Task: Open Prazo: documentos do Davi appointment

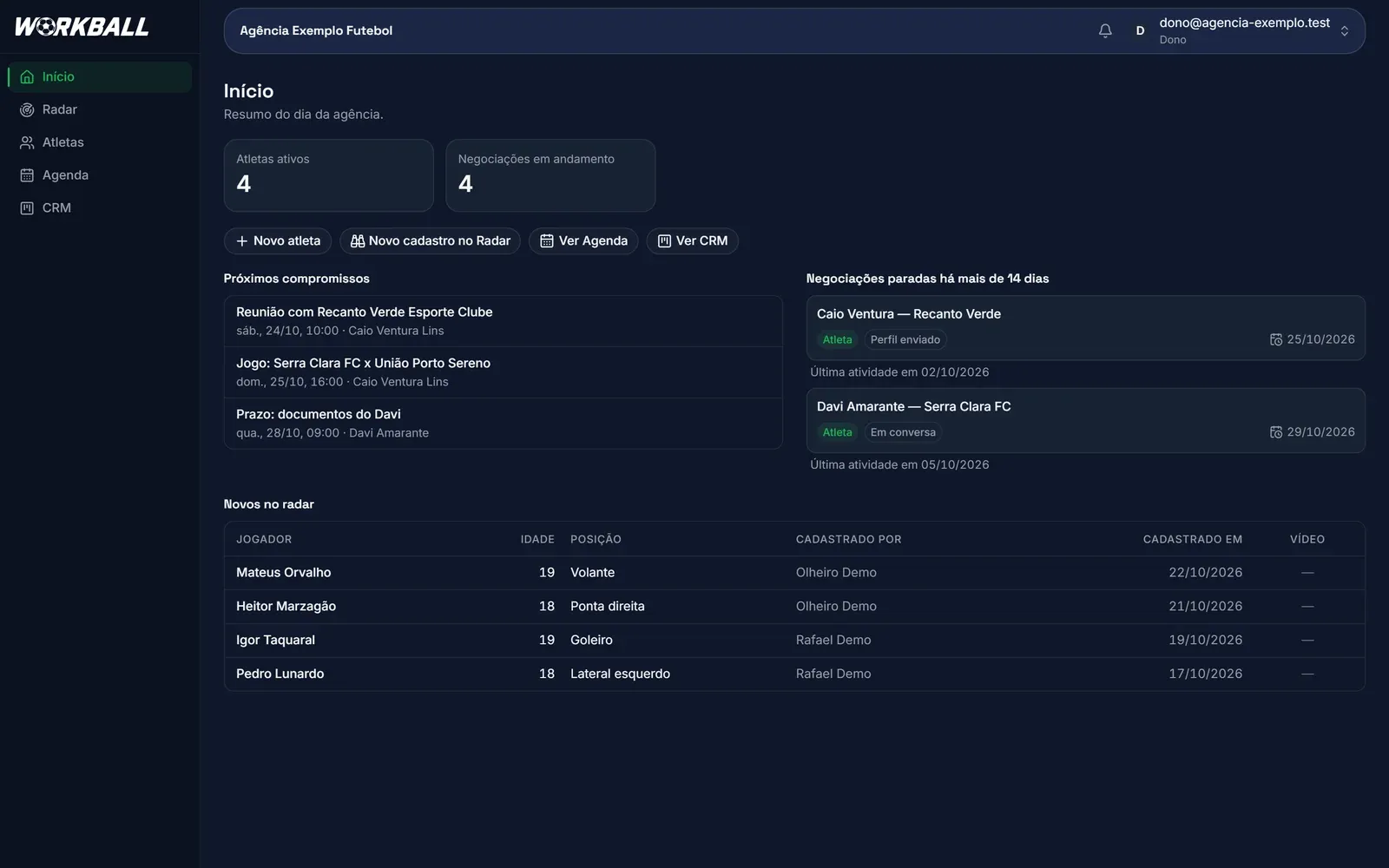Action: pyautogui.click(x=504, y=424)
